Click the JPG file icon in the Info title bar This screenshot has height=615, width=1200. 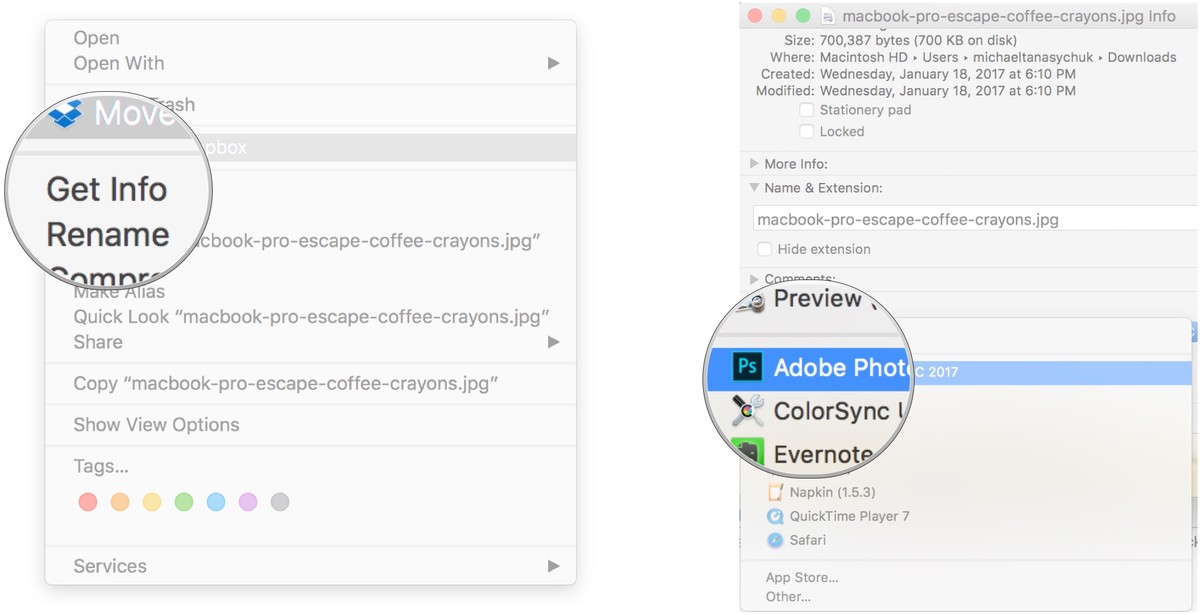[828, 16]
